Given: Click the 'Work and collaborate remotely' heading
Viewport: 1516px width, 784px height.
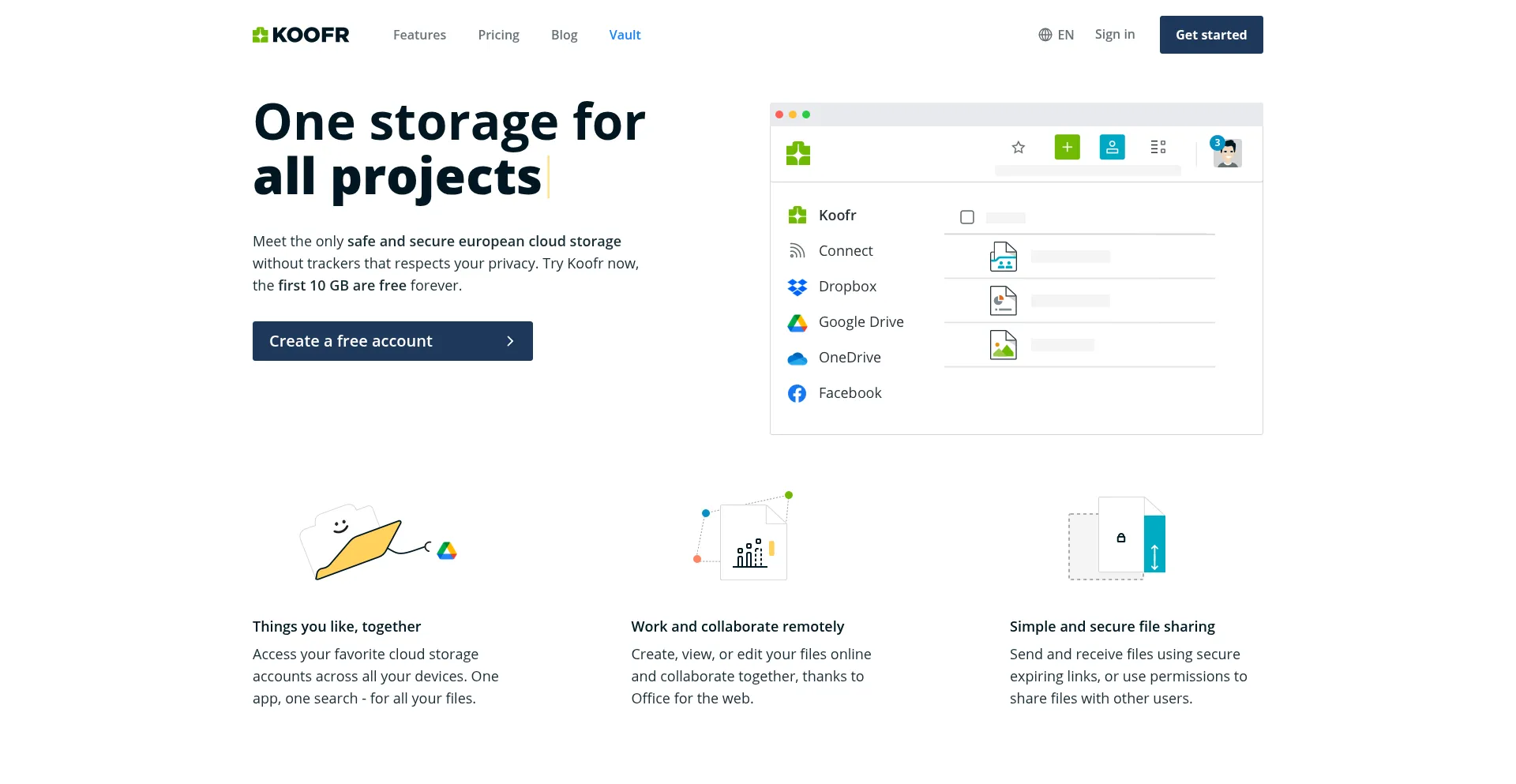Looking at the screenshot, I should point(737,626).
